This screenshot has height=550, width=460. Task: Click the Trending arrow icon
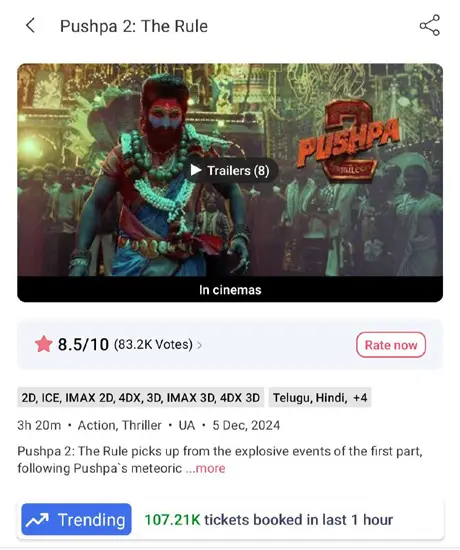click(37, 520)
